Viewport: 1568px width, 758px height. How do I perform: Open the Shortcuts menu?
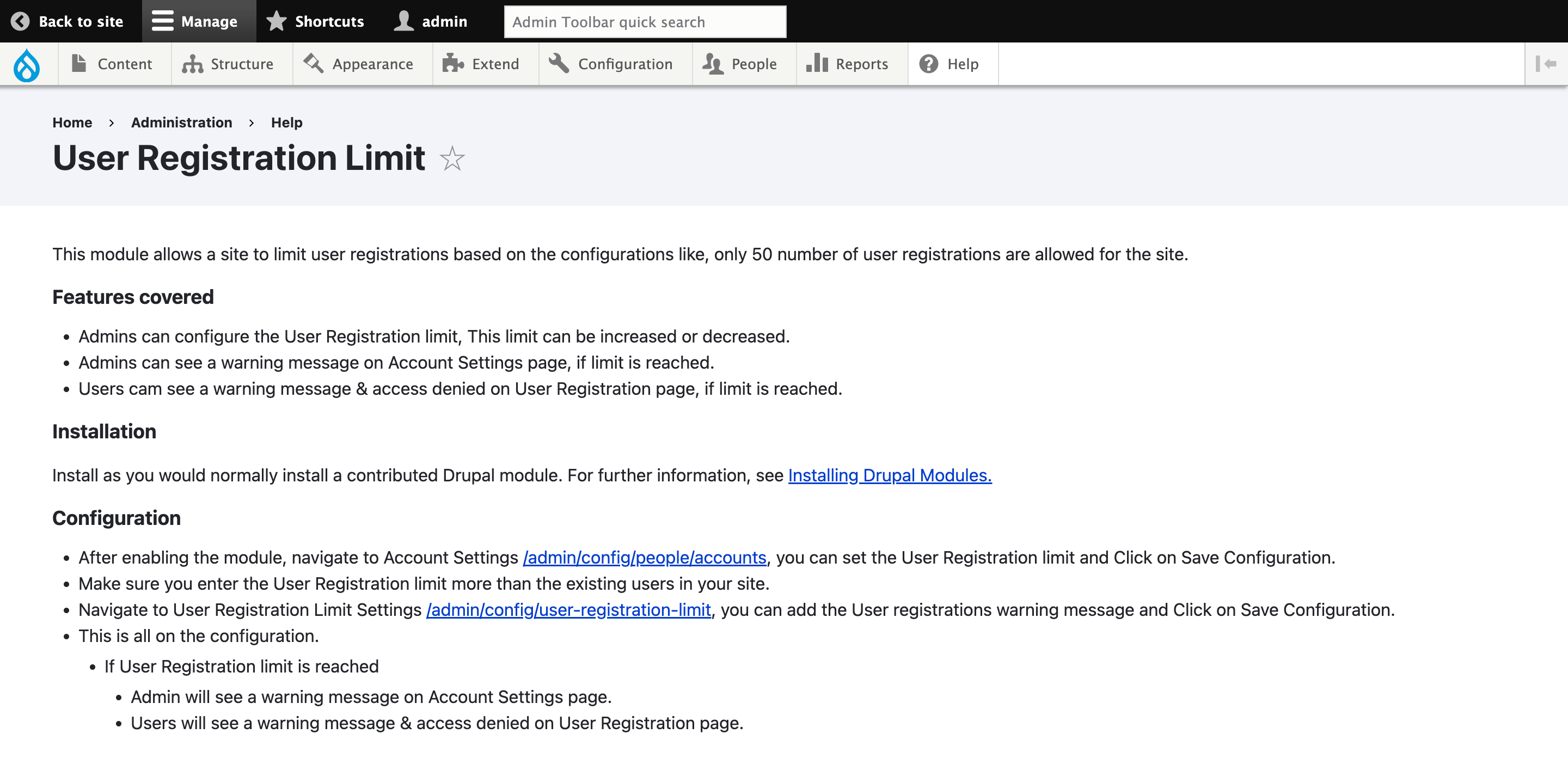tap(315, 21)
